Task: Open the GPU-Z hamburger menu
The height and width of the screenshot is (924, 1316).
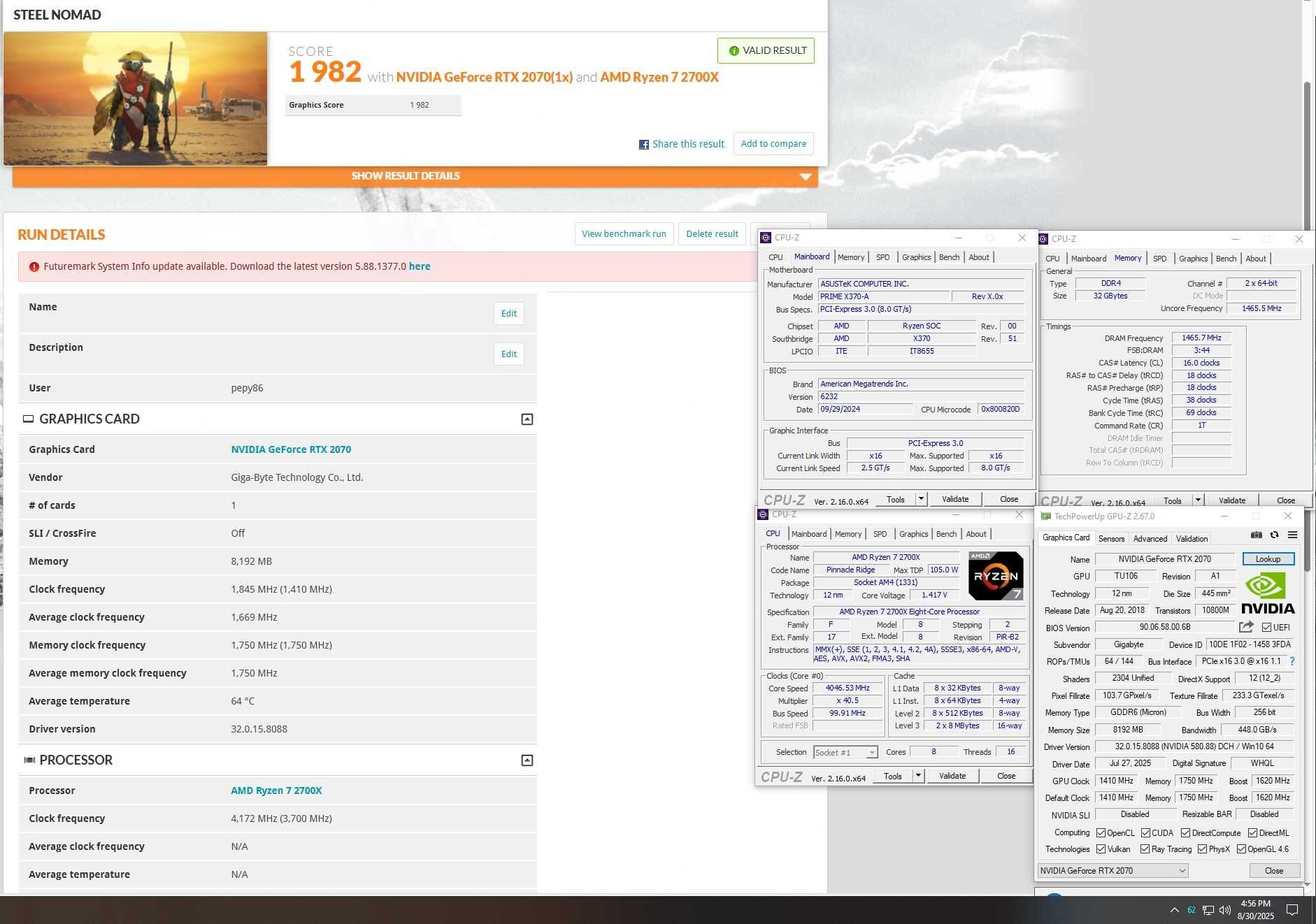Action: pyautogui.click(x=1293, y=535)
